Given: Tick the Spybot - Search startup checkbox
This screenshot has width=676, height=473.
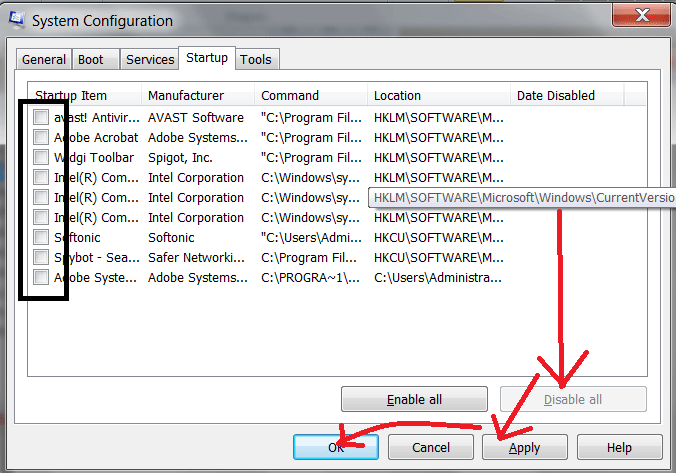Looking at the screenshot, I should coord(41,257).
